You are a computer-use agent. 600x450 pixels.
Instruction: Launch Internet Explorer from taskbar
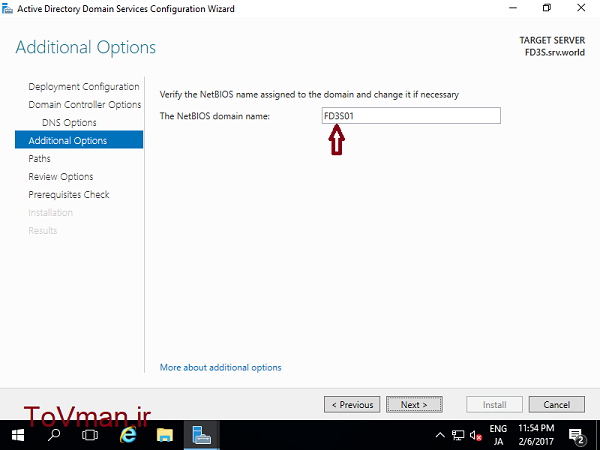tap(128, 435)
